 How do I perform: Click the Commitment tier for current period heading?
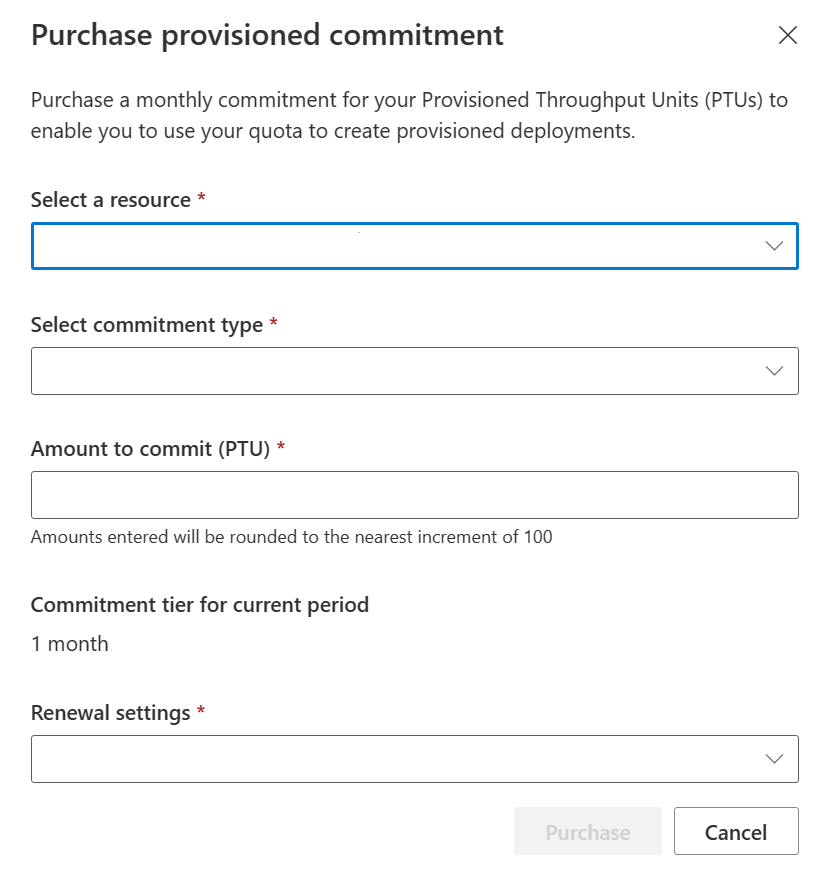(x=200, y=605)
